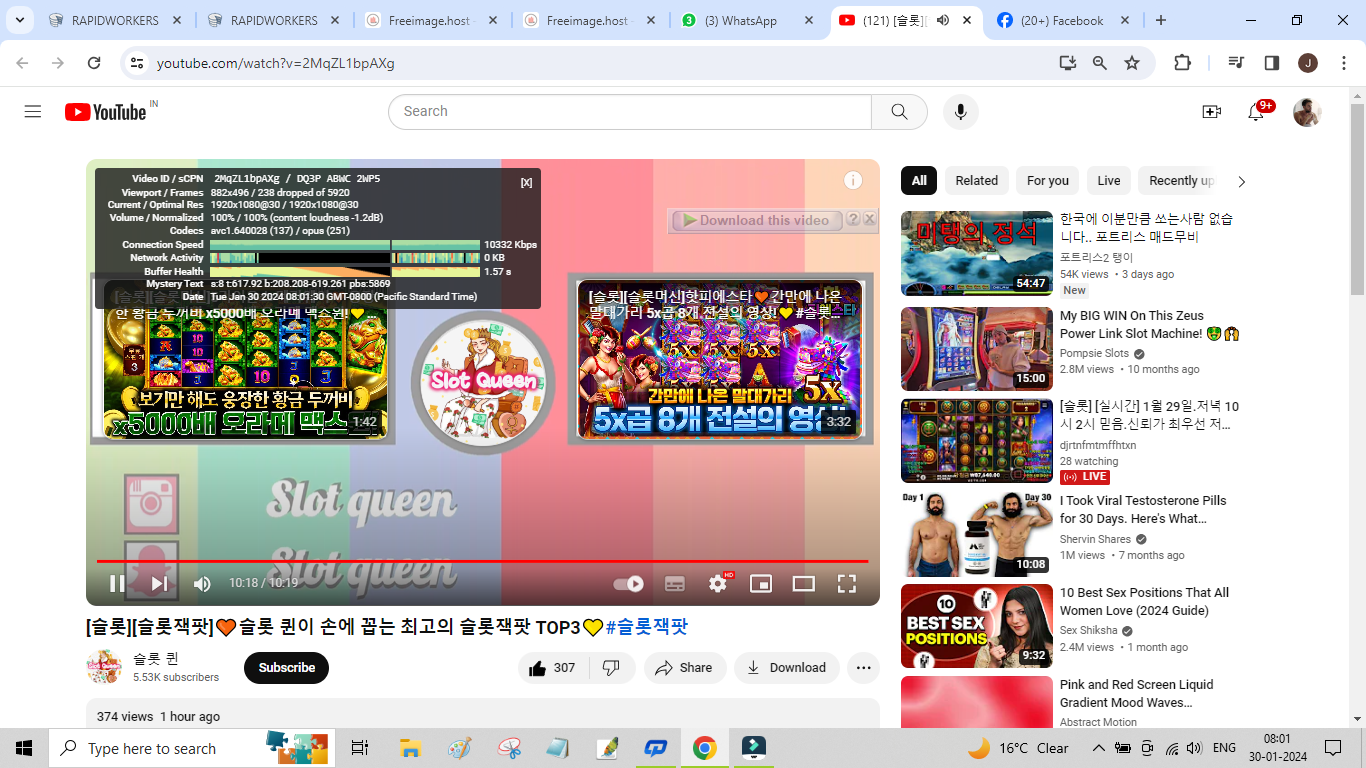Open the 1:42 end-screen suggested video
The width and height of the screenshot is (1366, 768).
(x=245, y=358)
